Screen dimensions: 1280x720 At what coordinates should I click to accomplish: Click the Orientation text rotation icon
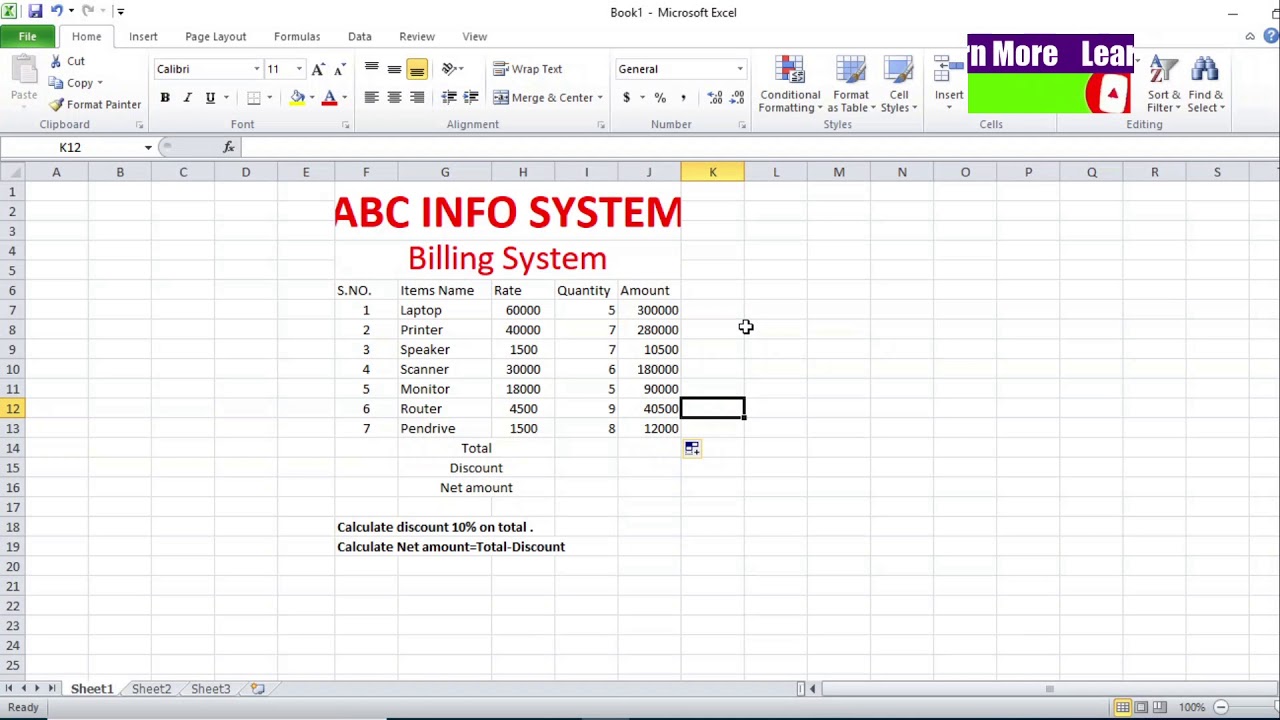[449, 69]
